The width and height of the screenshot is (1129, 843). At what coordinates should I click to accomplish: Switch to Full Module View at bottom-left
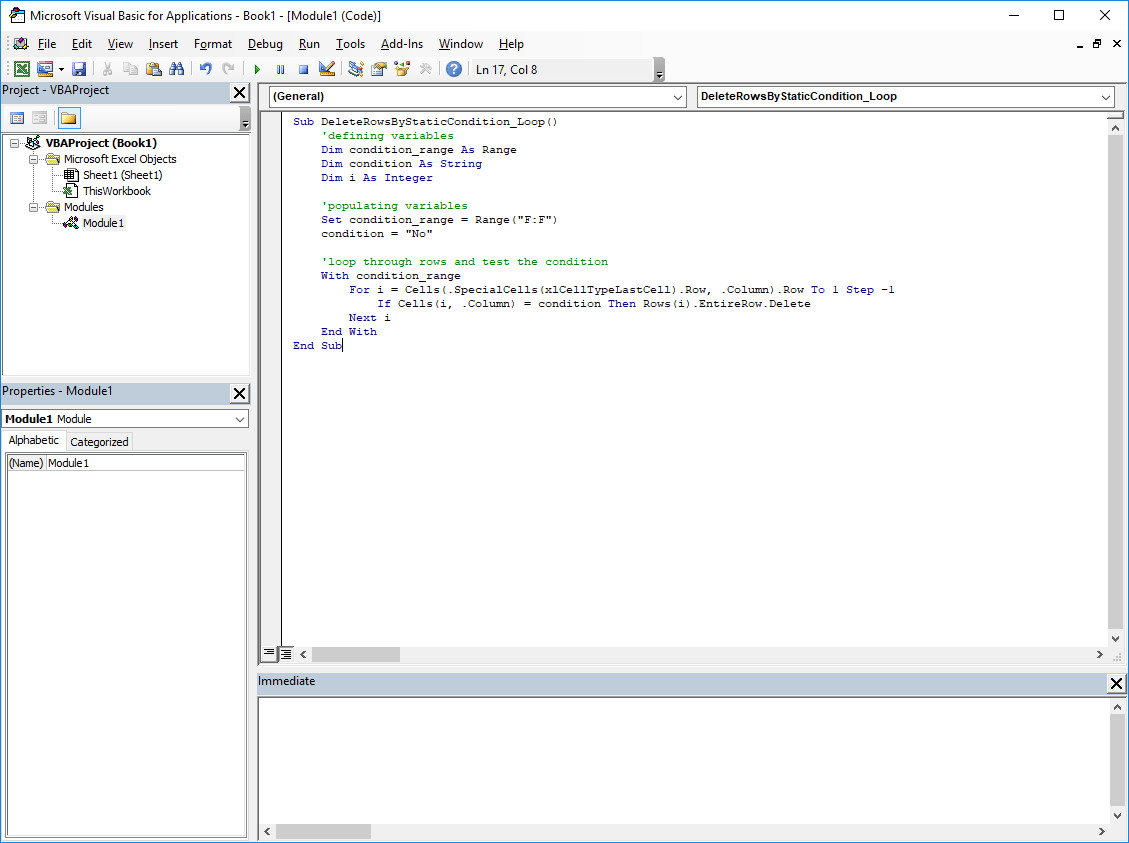286,654
